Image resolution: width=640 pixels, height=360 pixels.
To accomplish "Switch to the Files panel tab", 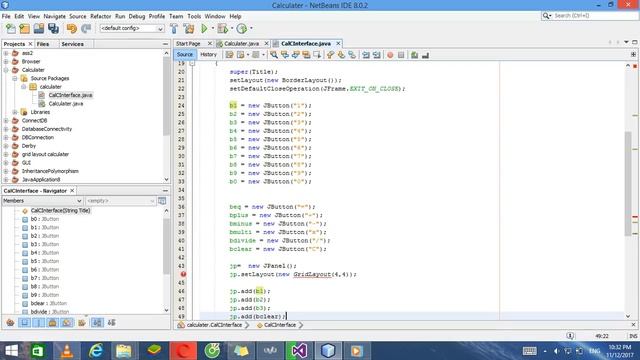I will point(42,44).
